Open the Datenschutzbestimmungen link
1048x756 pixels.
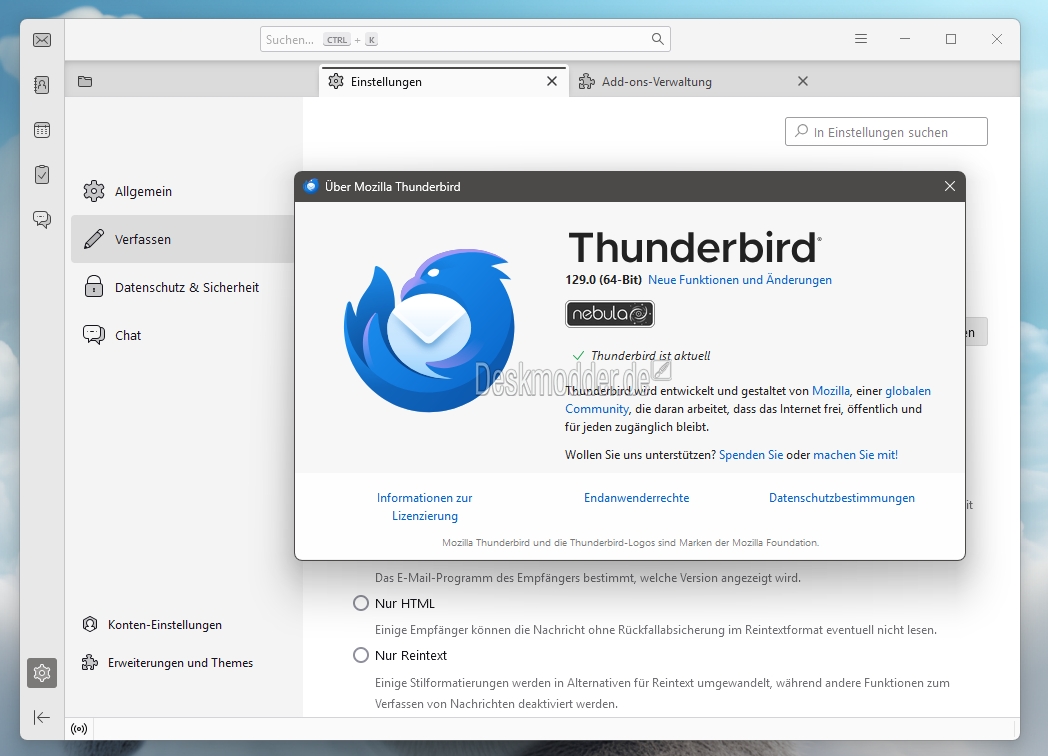click(841, 498)
